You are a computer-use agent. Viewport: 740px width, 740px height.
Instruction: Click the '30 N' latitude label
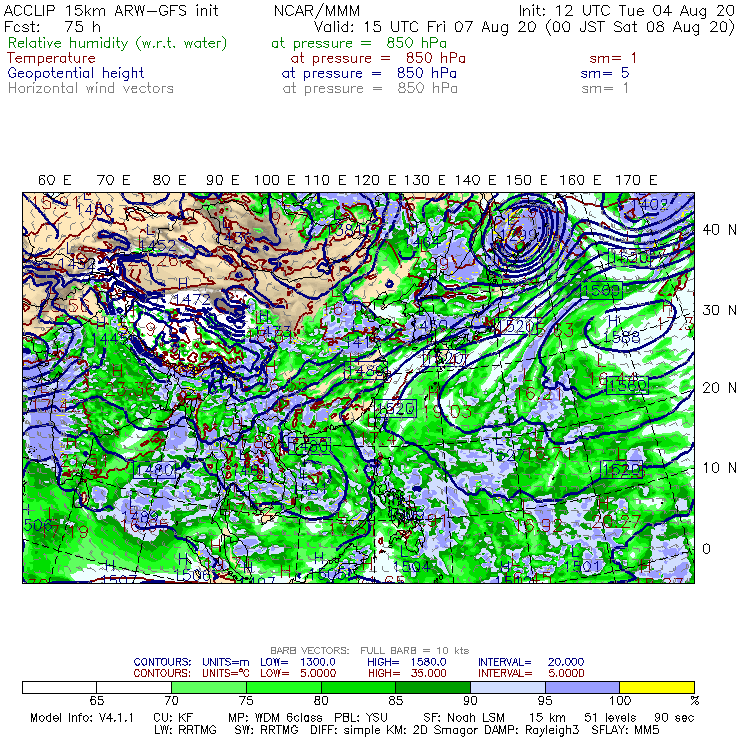click(x=719, y=310)
